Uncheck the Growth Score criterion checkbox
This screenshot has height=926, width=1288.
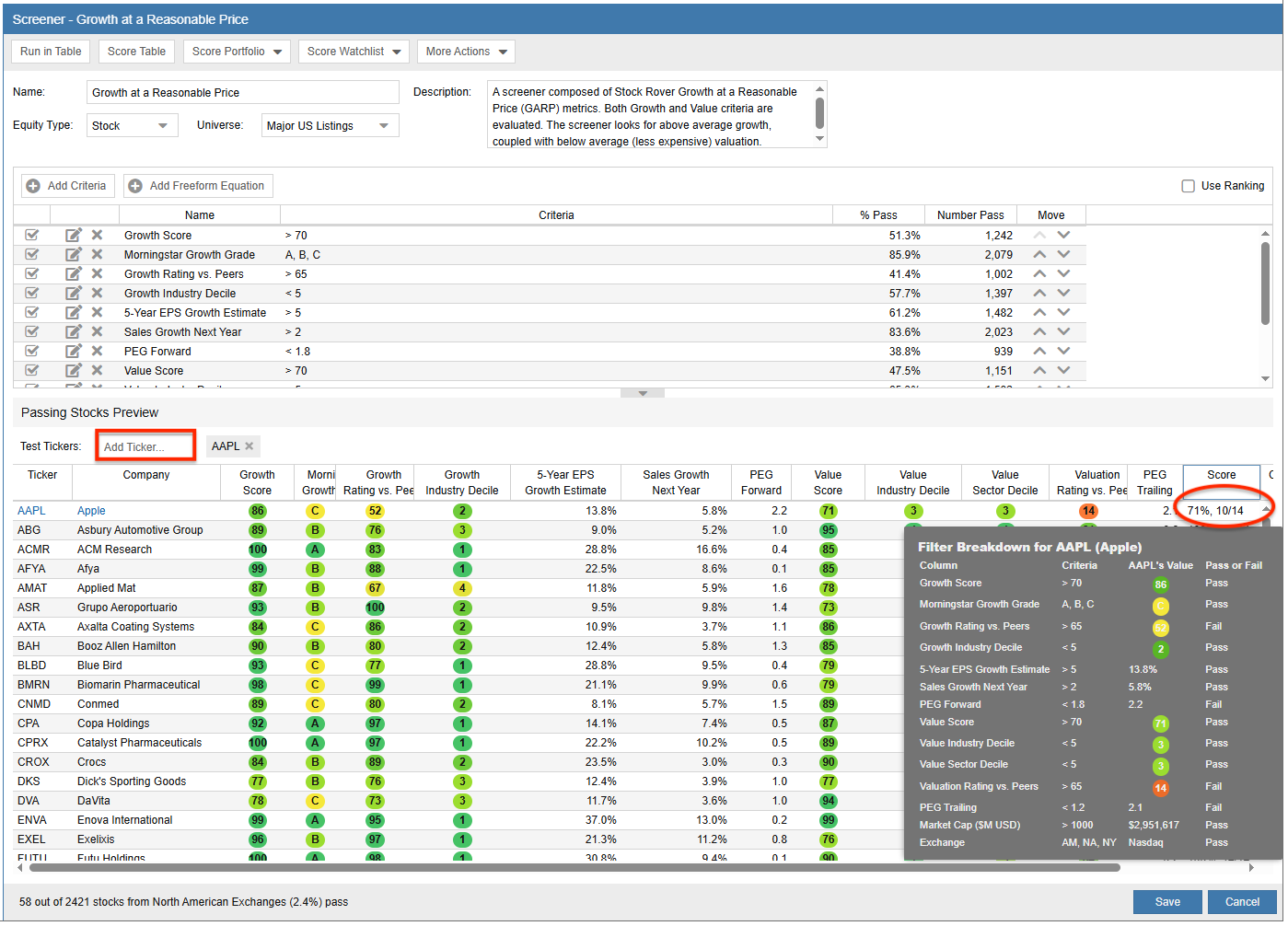(x=32, y=236)
